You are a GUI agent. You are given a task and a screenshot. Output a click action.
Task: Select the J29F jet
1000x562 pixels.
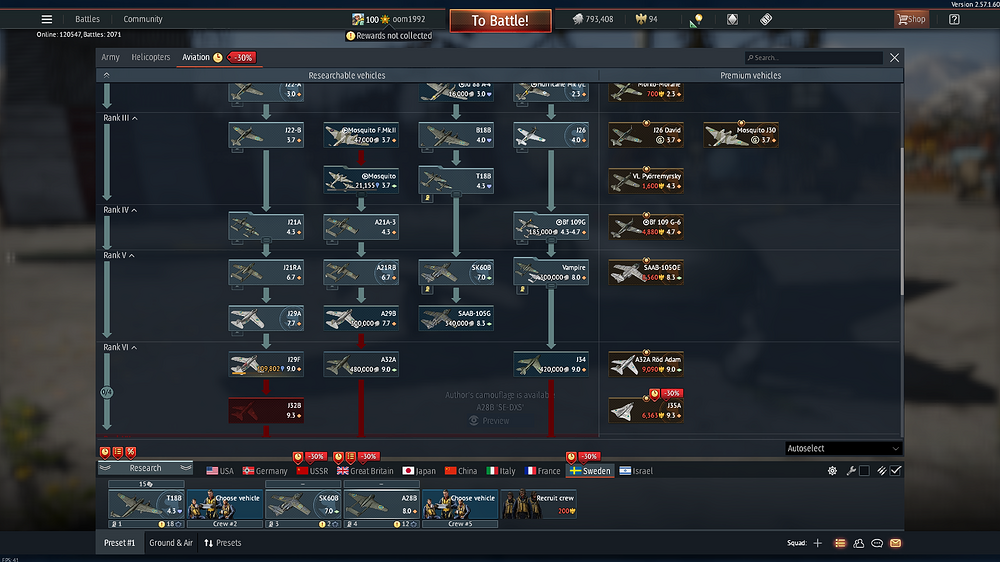pos(266,364)
